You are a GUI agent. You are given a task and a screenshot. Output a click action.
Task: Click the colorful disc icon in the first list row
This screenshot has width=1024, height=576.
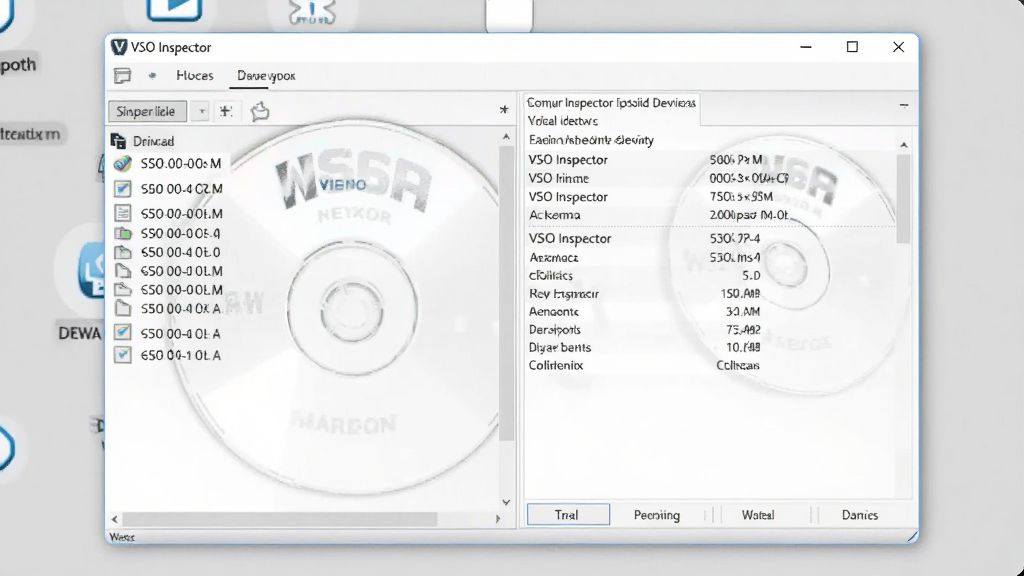tap(122, 163)
